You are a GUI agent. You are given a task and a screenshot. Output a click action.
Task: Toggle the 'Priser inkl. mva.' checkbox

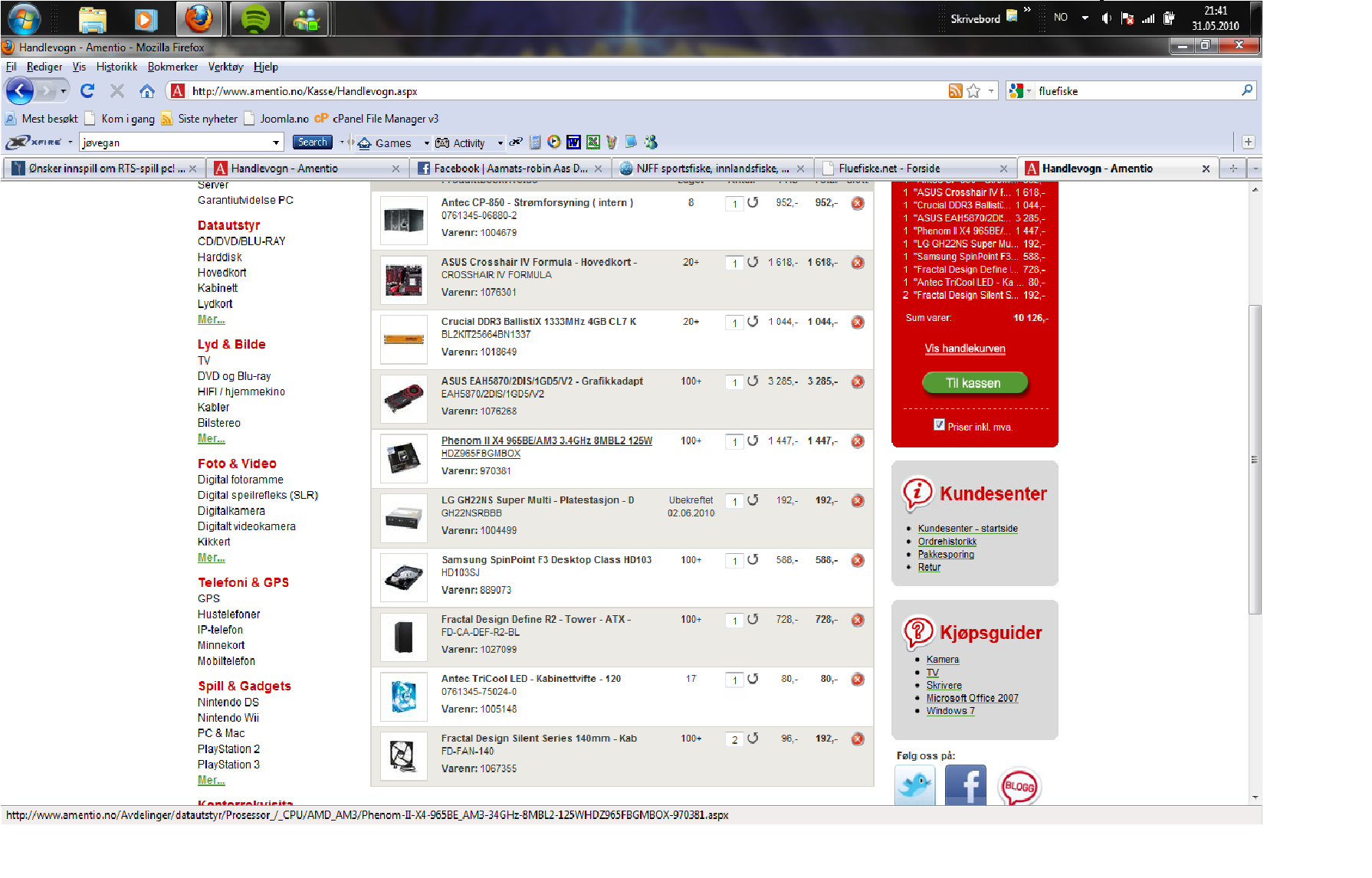tap(939, 425)
